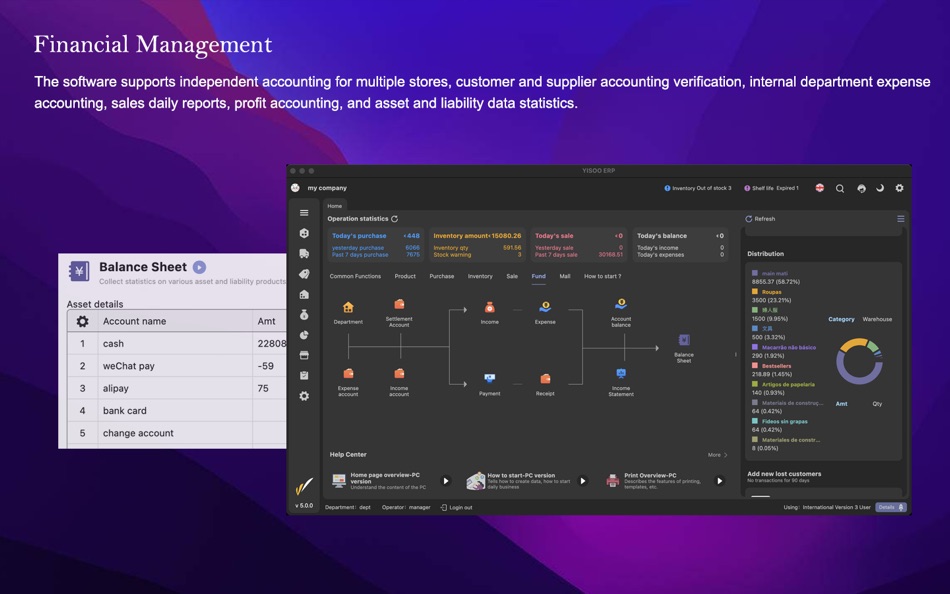Refresh Operation statistics via circular arrow
This screenshot has height=594, width=950.
(394, 219)
